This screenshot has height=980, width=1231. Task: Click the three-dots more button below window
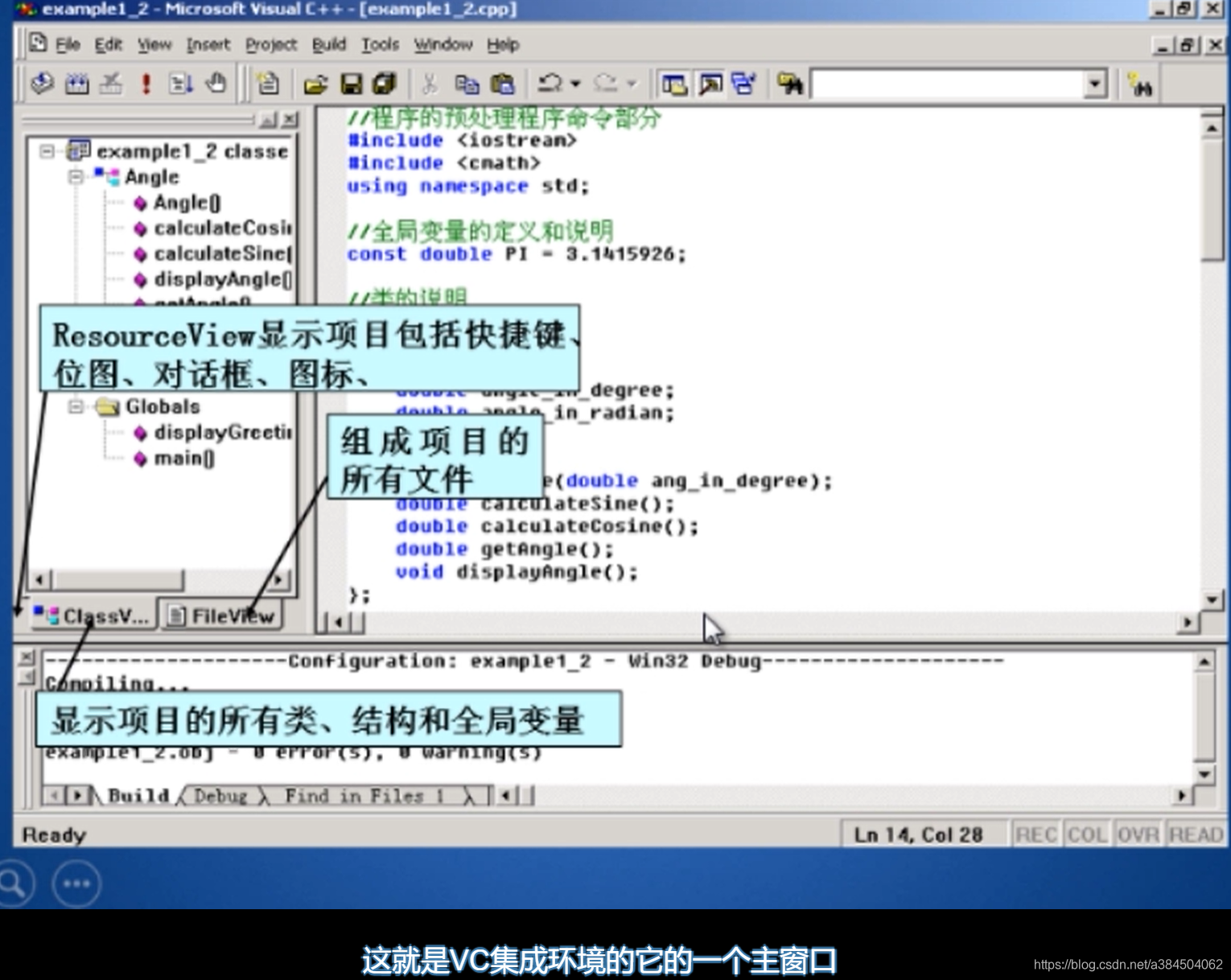[x=76, y=883]
